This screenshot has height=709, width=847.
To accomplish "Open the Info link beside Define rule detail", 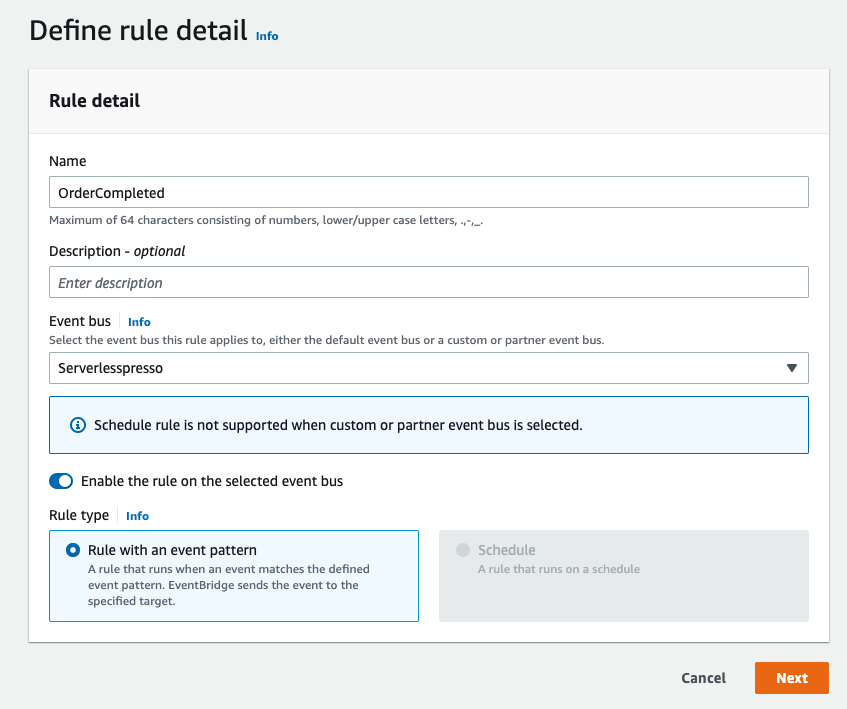I will point(267,36).
